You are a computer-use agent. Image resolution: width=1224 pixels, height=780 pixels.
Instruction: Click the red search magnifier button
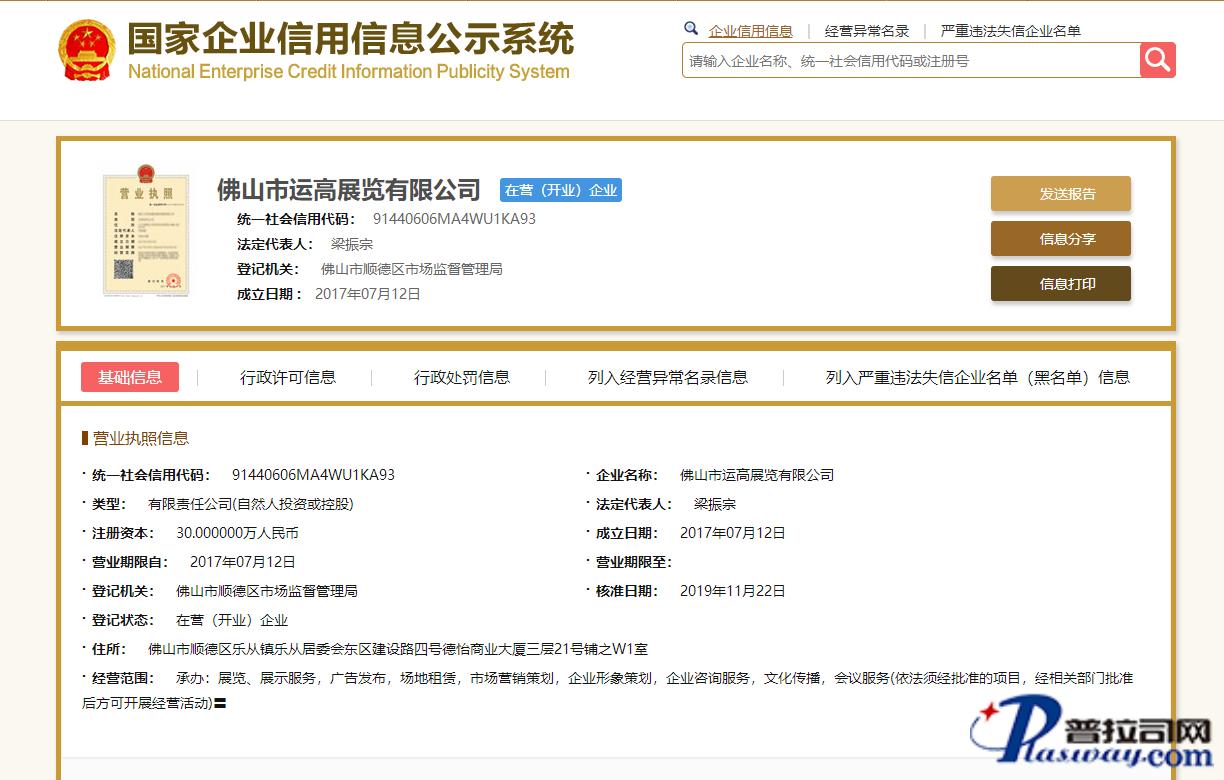click(x=1157, y=60)
